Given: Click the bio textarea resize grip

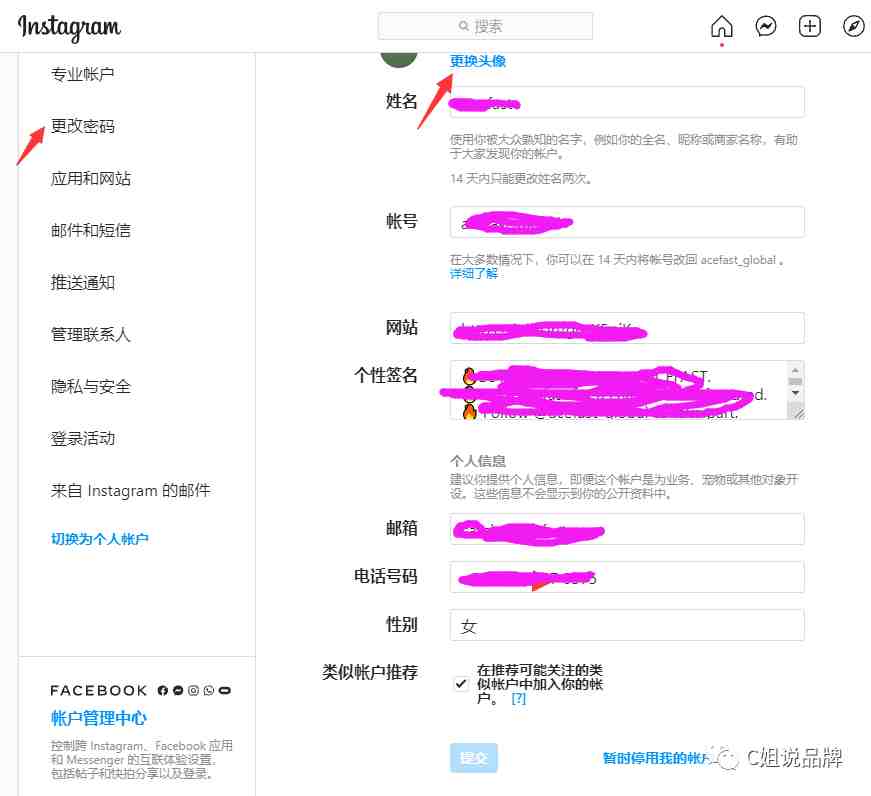Looking at the screenshot, I should 798,413.
